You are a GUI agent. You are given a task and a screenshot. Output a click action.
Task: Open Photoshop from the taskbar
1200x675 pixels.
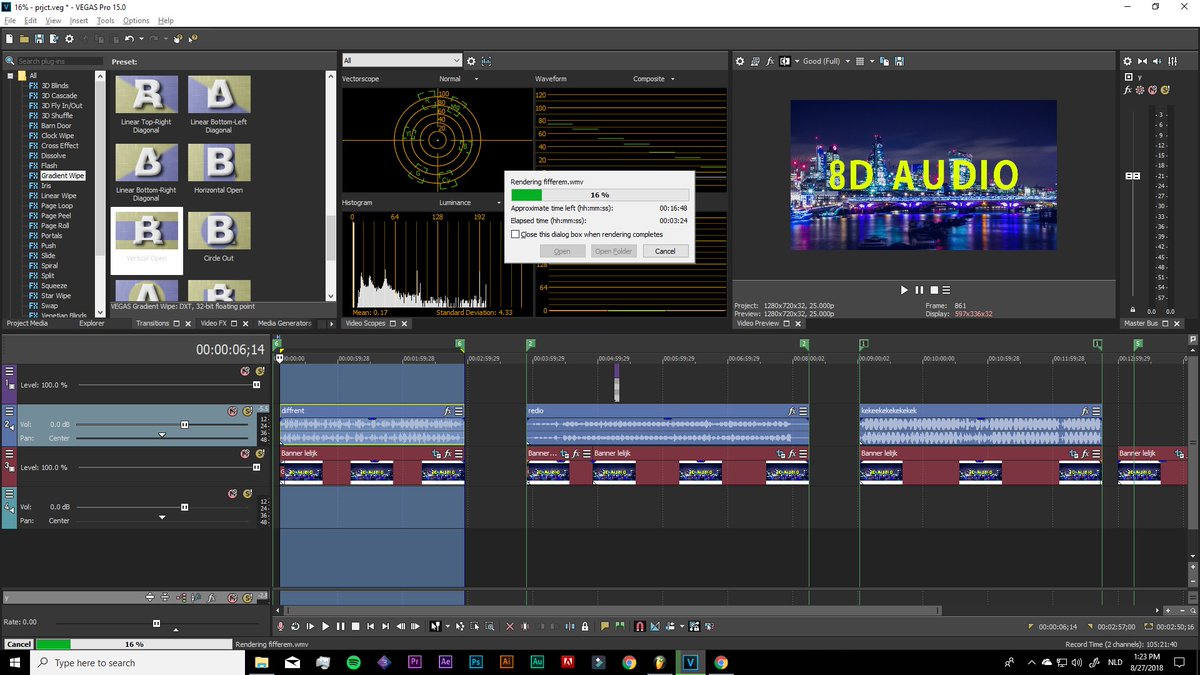476,662
